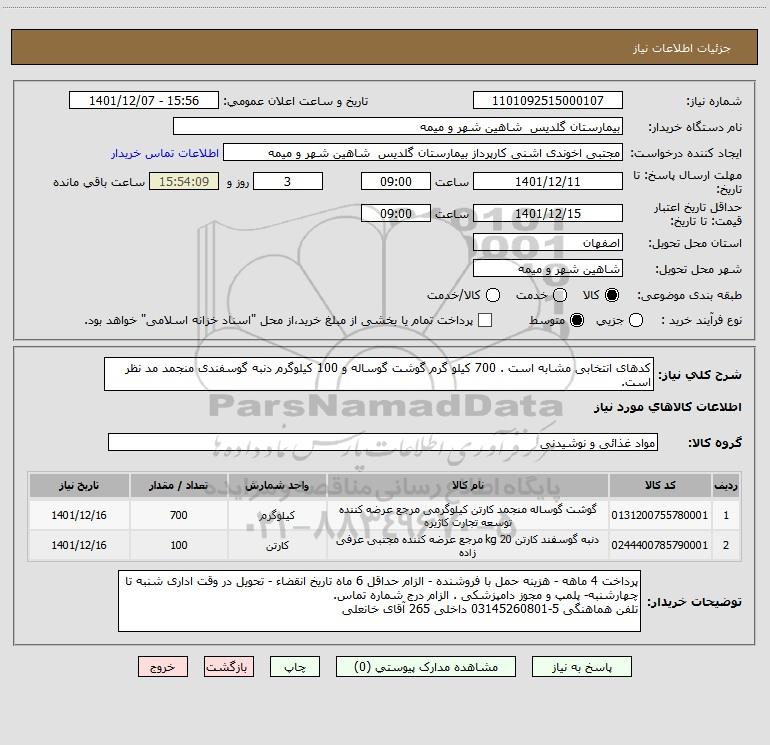This screenshot has height=745, width=770.
Task: Click the quantity cell 700
Action: [x=179, y=515]
